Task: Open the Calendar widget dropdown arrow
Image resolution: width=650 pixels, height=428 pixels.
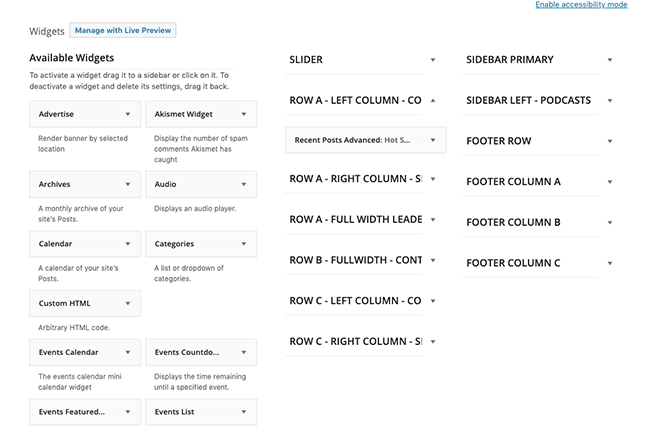Action: tap(128, 244)
